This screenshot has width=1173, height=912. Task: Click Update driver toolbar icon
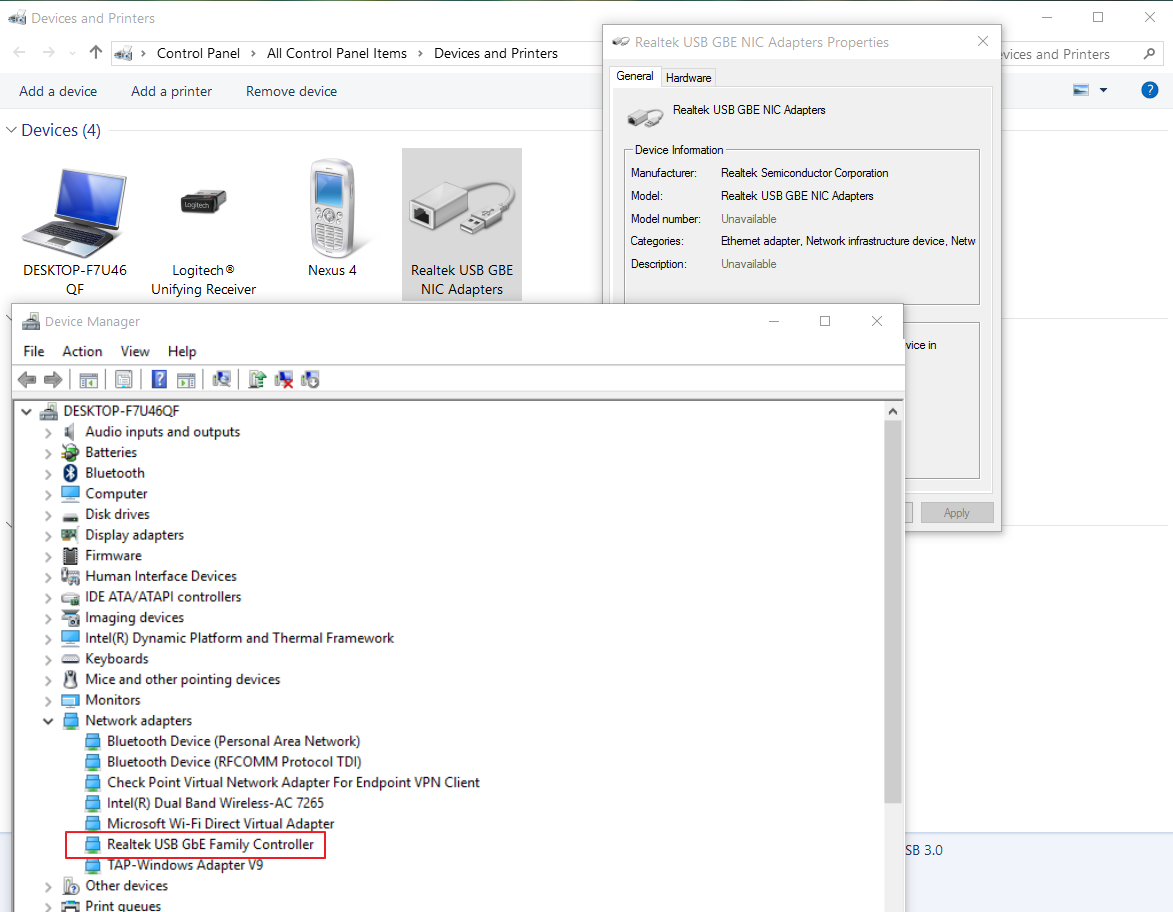pyautogui.click(x=257, y=379)
